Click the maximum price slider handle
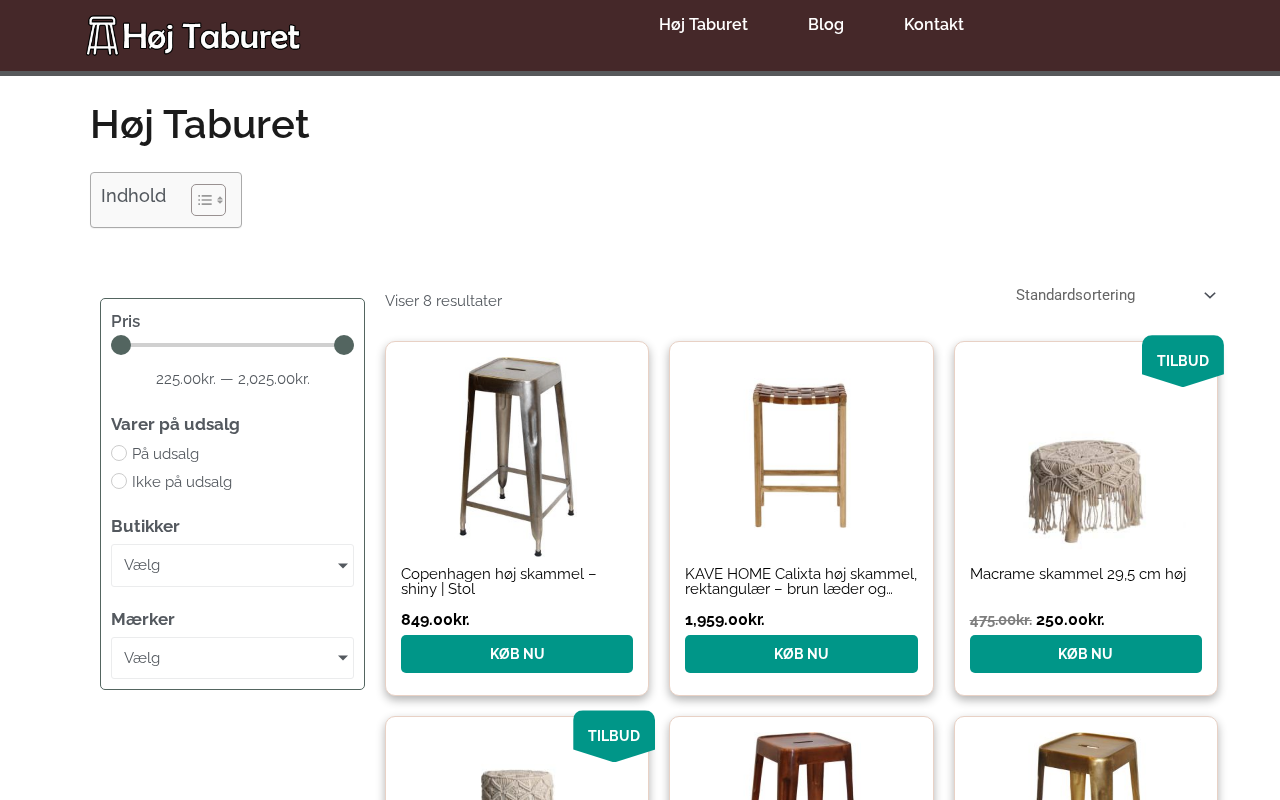The height and width of the screenshot is (800, 1280). (344, 345)
